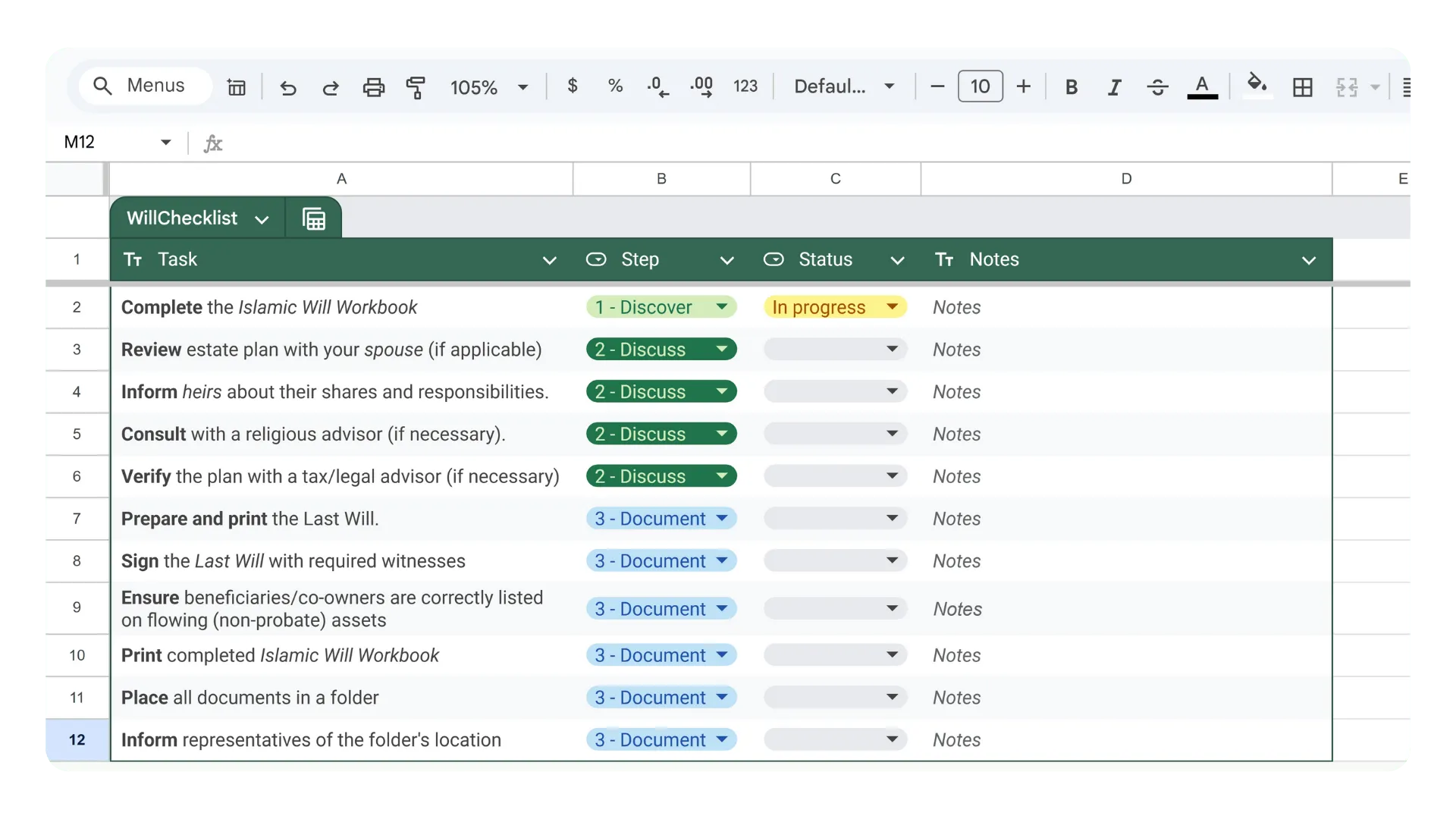The height and width of the screenshot is (819, 1456).
Task: Open the Default font dropdown
Action: point(844,86)
